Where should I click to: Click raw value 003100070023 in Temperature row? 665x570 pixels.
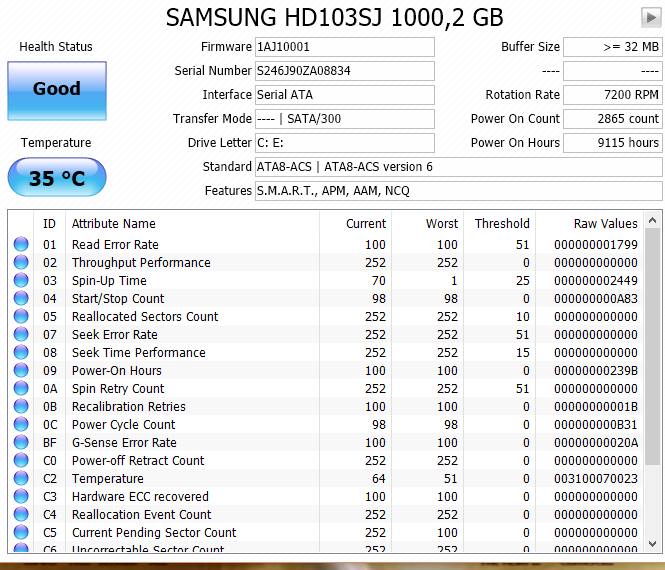(595, 479)
